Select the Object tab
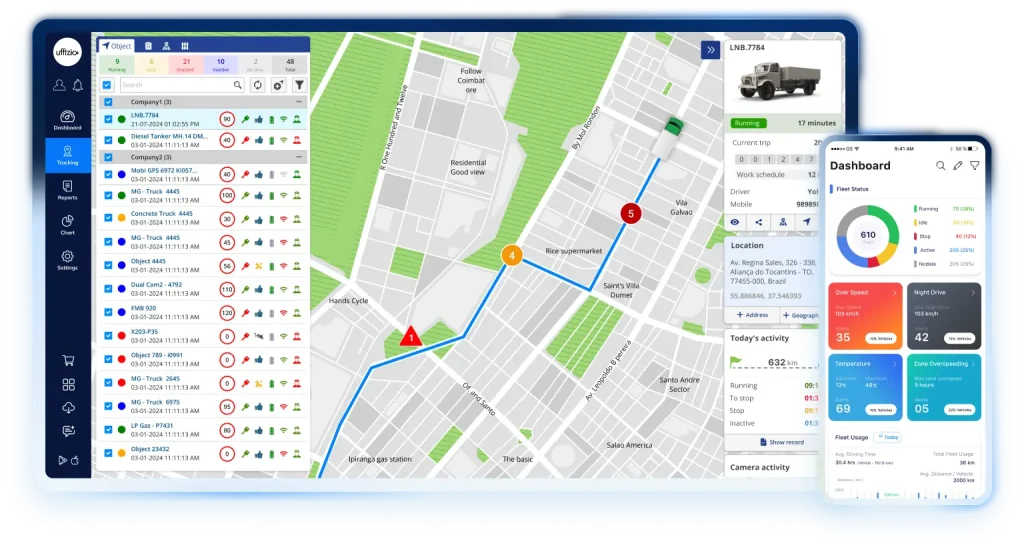Image resolution: width=1024 pixels, height=549 pixels. pos(116,46)
